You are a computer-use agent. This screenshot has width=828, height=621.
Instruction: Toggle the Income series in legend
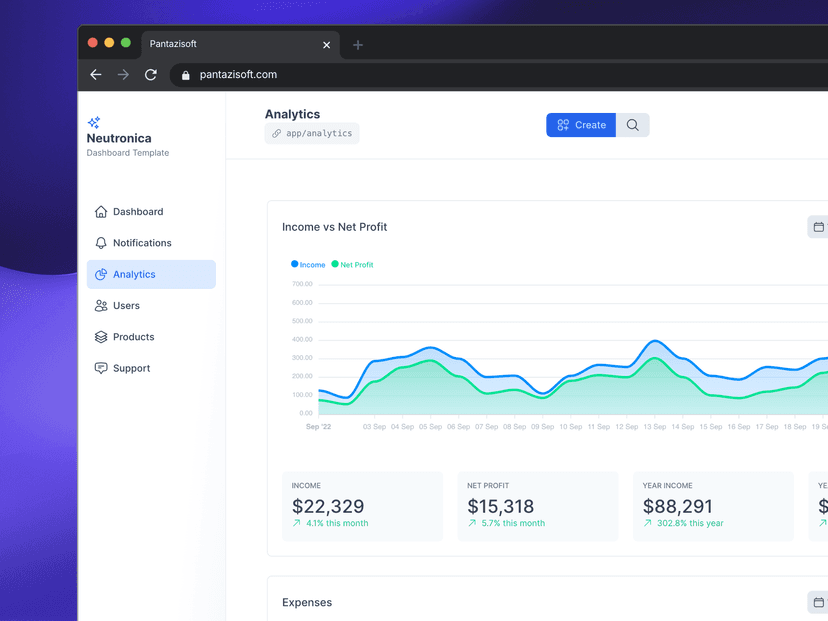(x=308, y=265)
